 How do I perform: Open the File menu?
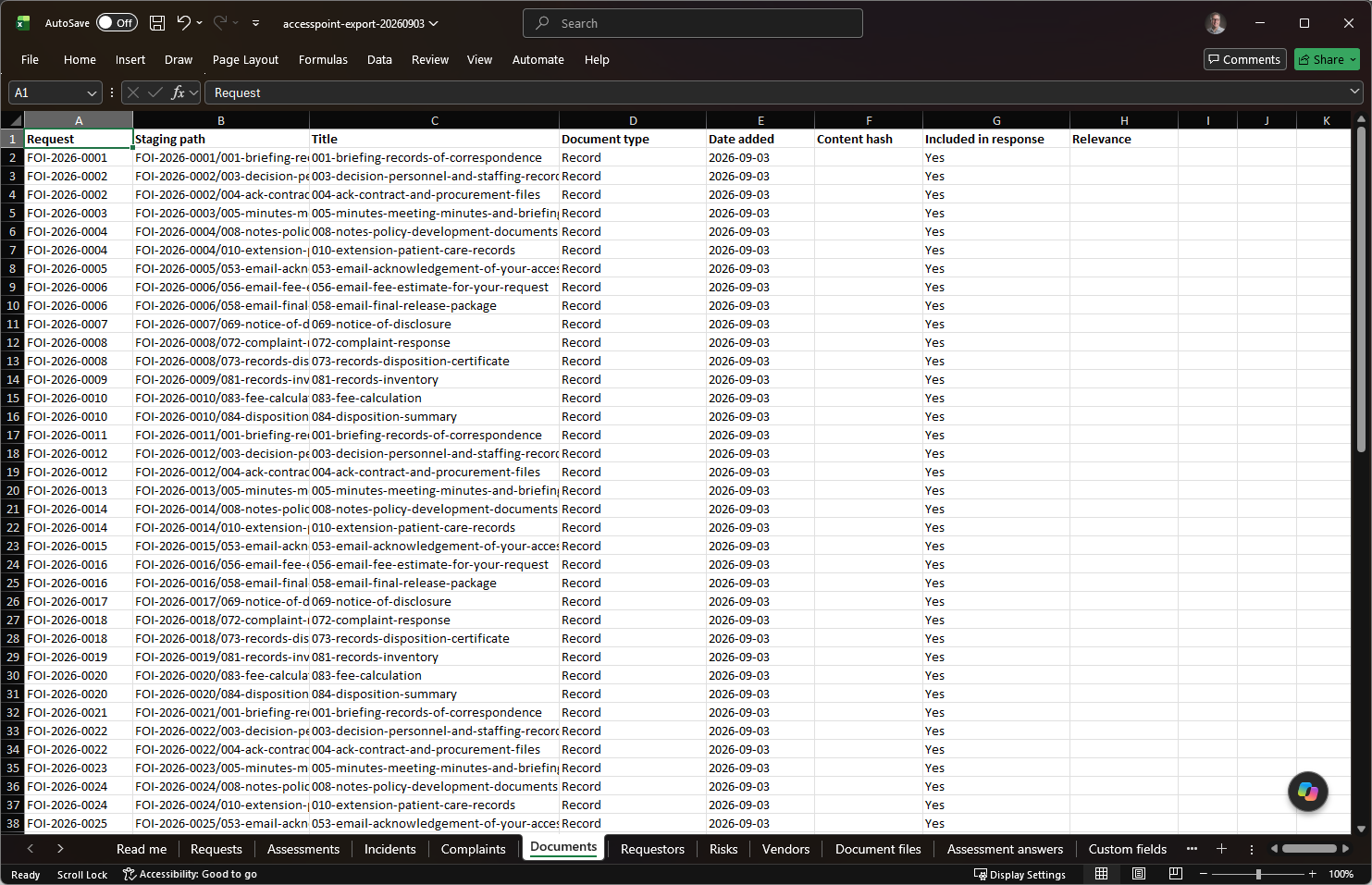30,59
